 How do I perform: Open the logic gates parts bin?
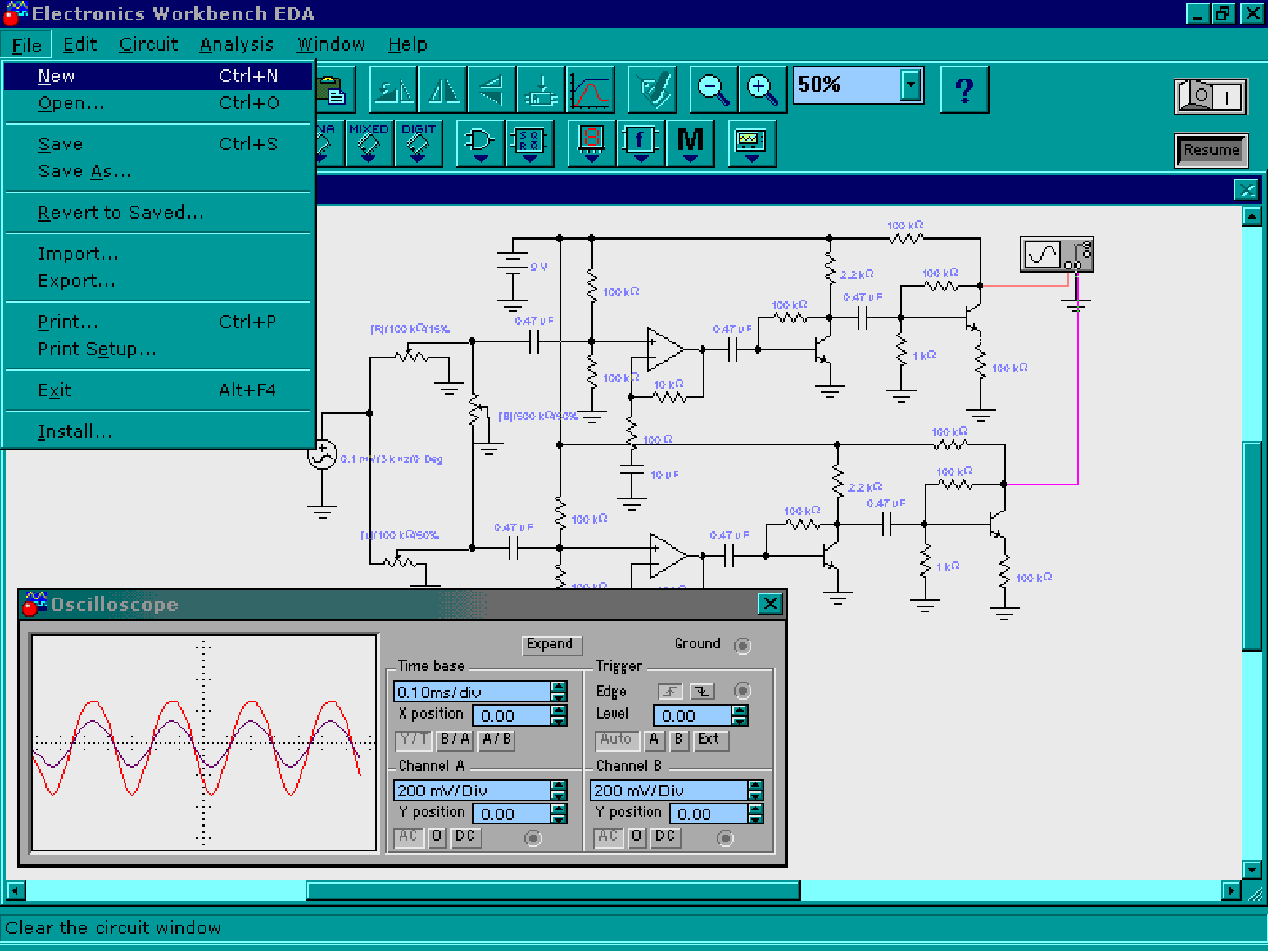pos(480,143)
